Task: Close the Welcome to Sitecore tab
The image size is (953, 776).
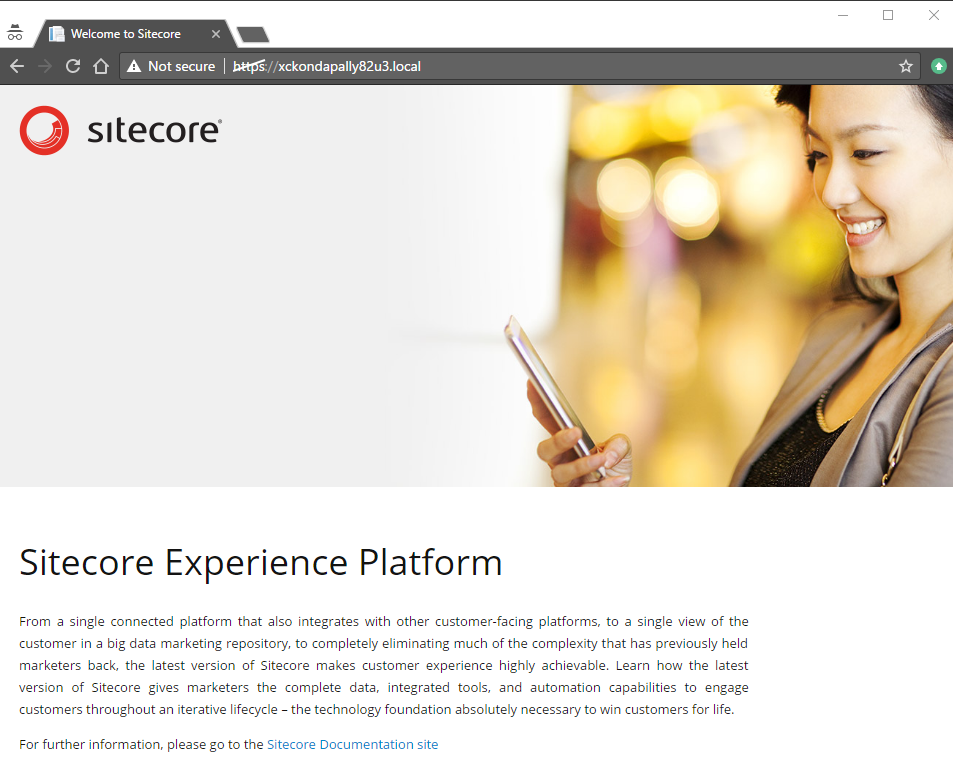Action: [x=216, y=34]
